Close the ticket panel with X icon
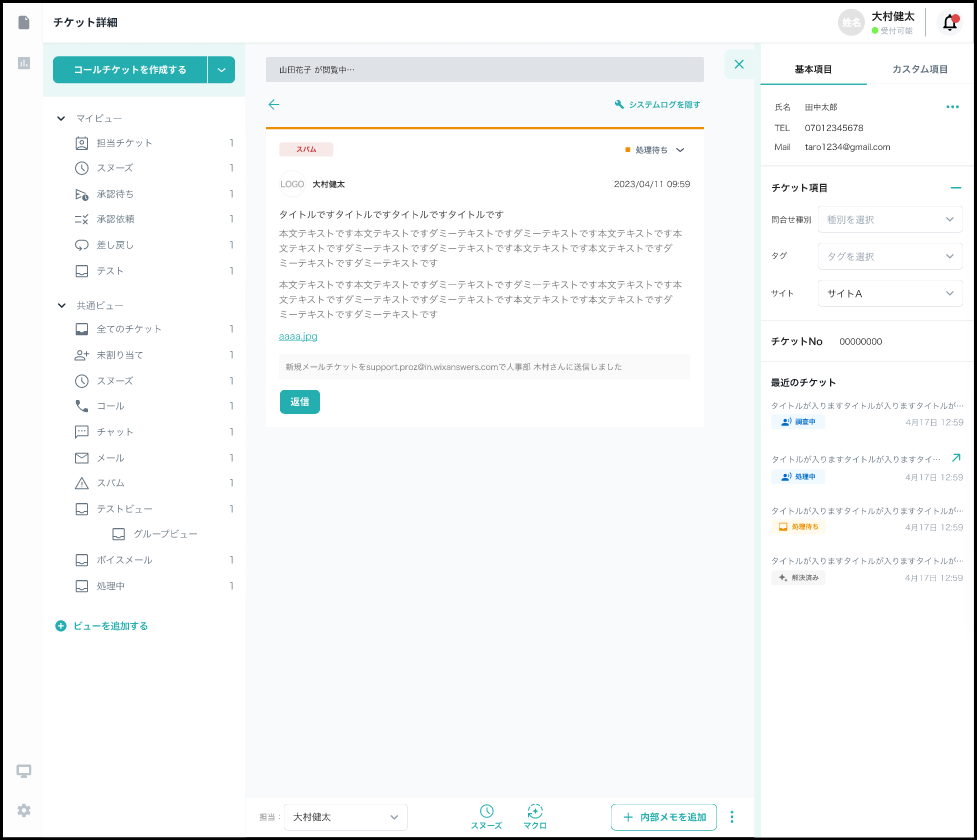 739,65
